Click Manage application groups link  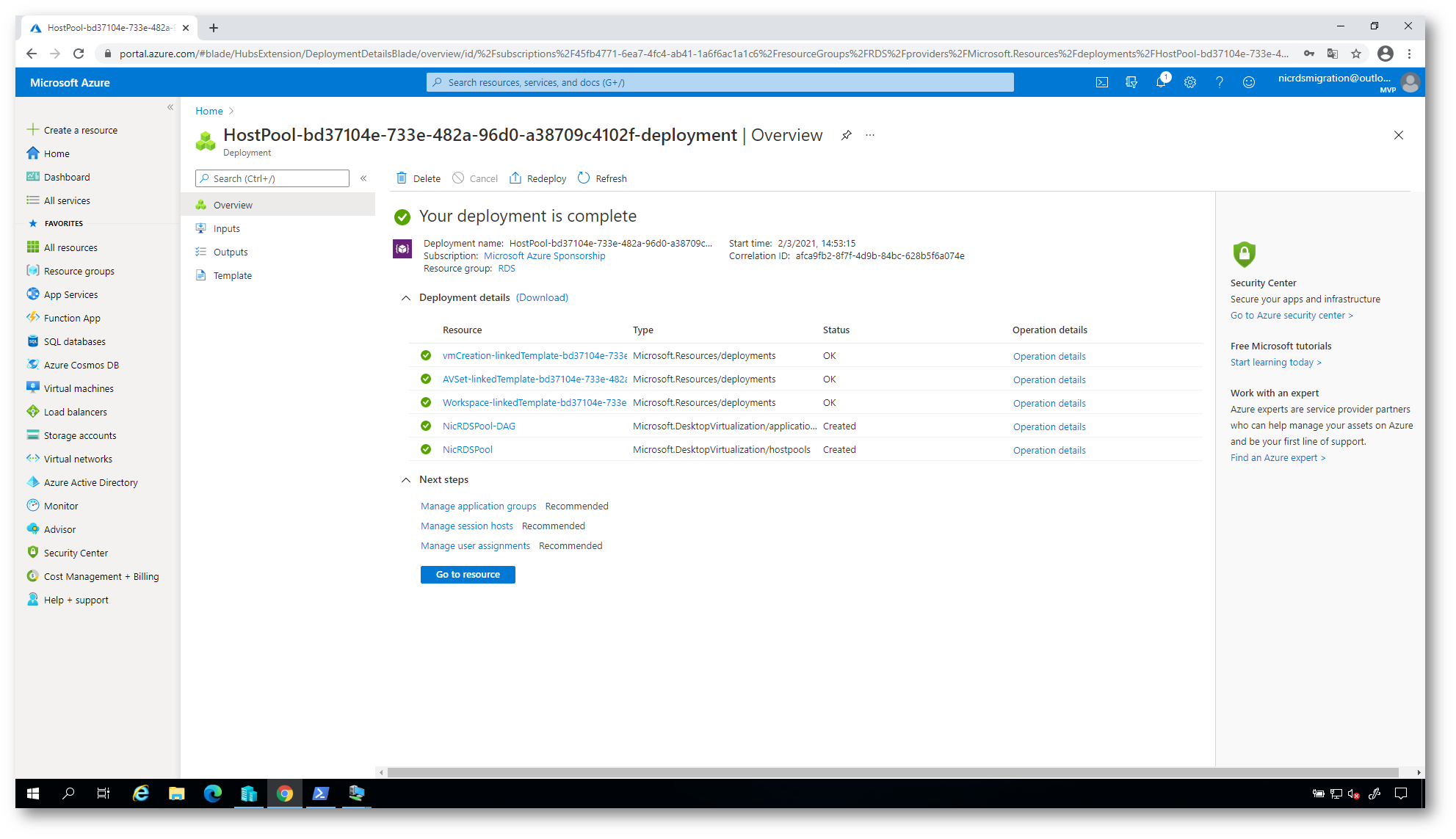pyautogui.click(x=479, y=506)
